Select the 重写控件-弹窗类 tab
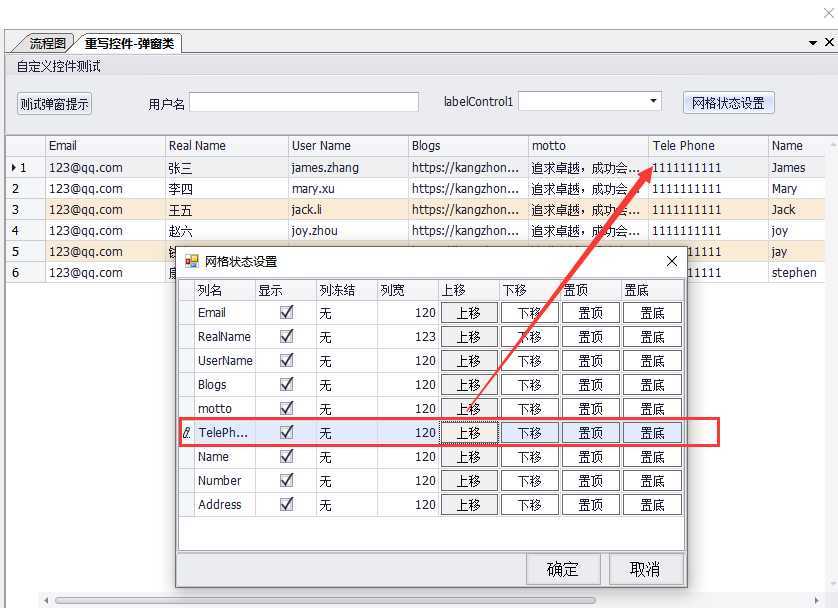 129,43
